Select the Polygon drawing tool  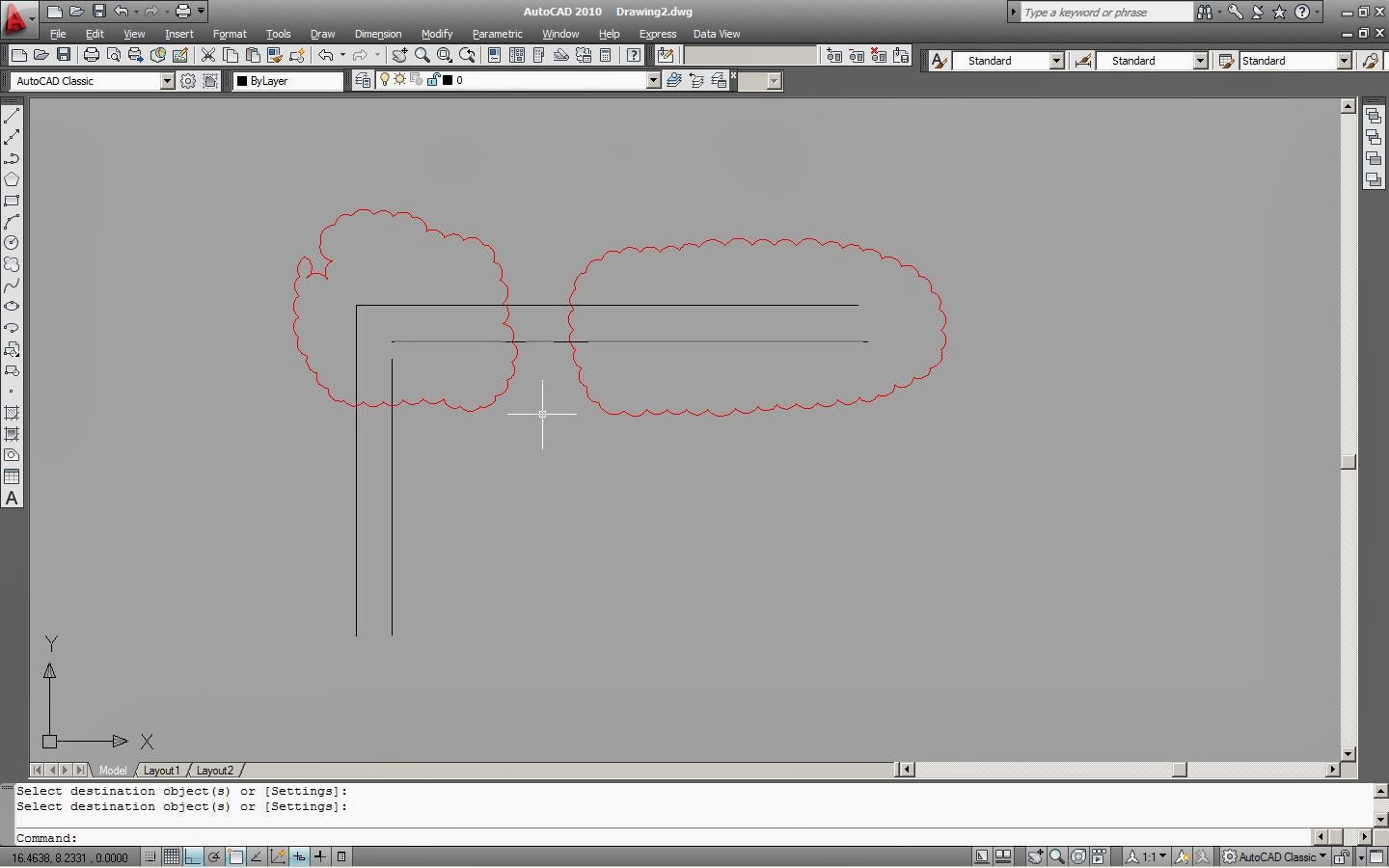coord(12,179)
